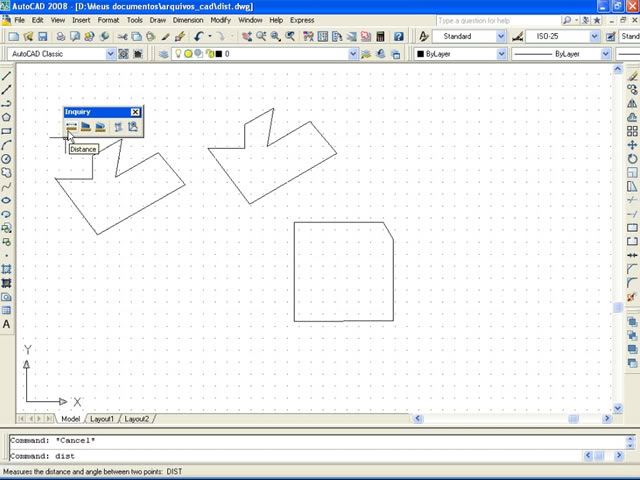Toggle layer on/off lightbulb icon
Viewport: 640px width, 480px height.
pyautogui.click(x=178, y=53)
